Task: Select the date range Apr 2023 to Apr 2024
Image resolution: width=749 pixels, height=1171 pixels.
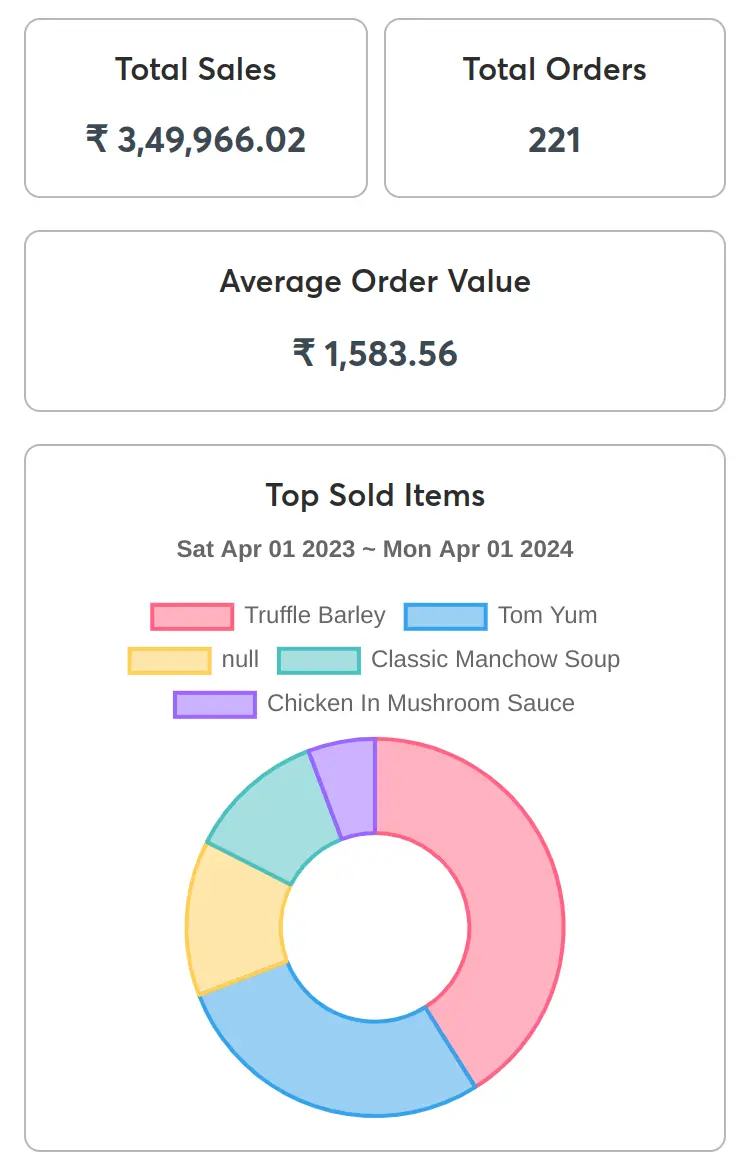Action: 374,549
